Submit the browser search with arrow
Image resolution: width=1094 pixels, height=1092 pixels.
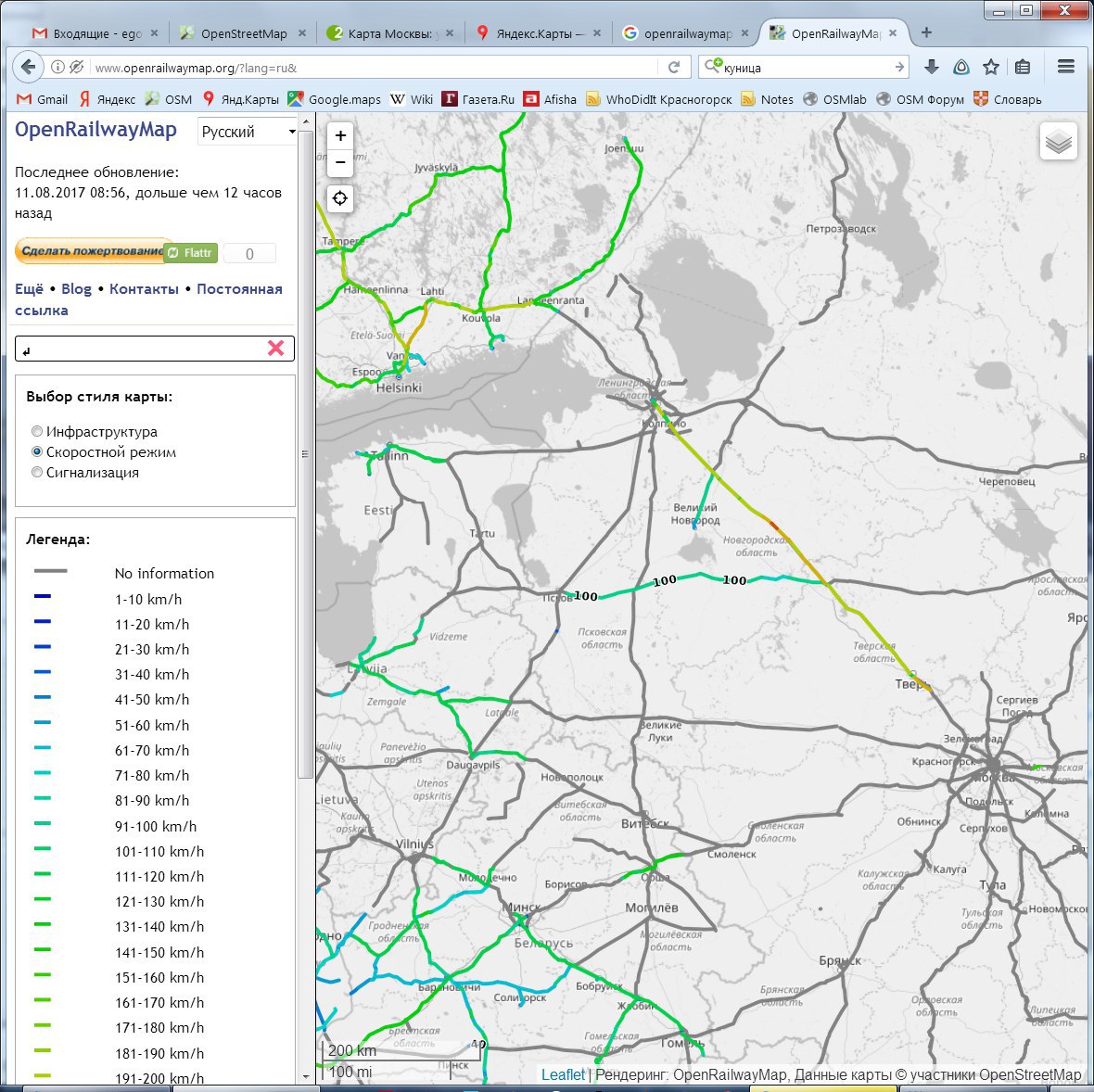[899, 67]
